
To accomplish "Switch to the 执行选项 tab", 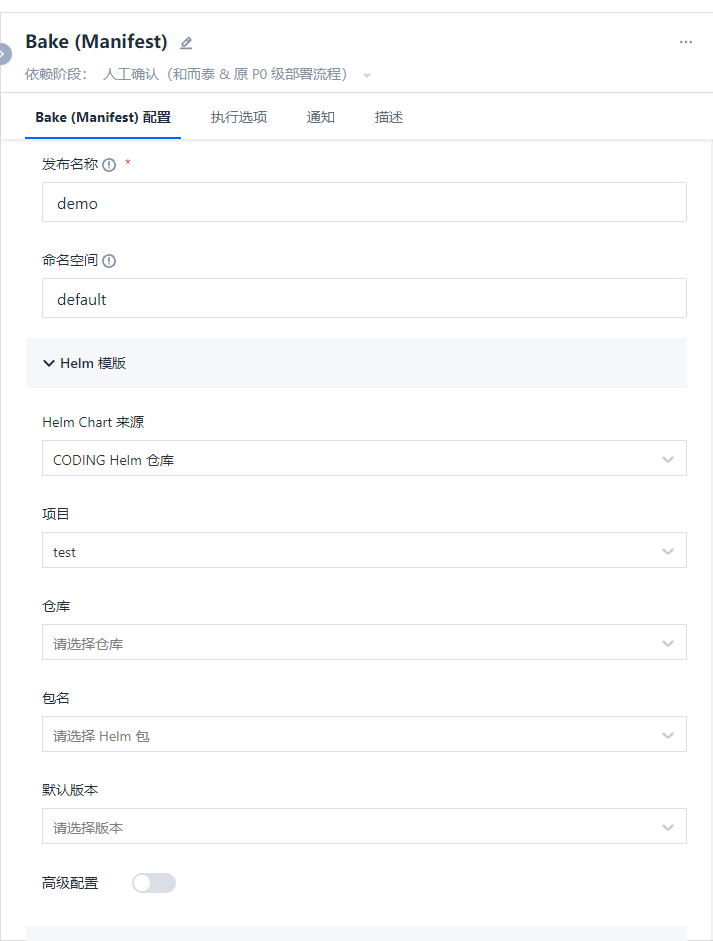I will pyautogui.click(x=239, y=117).
